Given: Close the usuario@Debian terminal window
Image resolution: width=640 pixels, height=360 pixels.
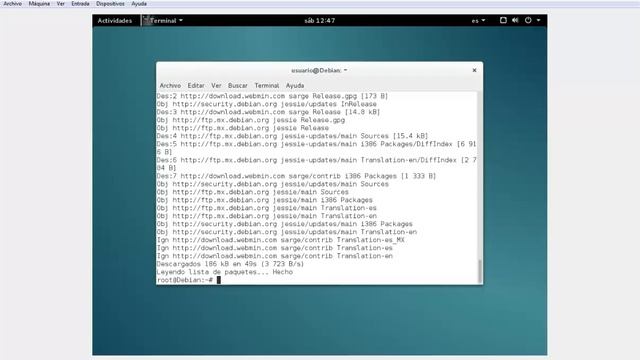Looking at the screenshot, I should (474, 70).
